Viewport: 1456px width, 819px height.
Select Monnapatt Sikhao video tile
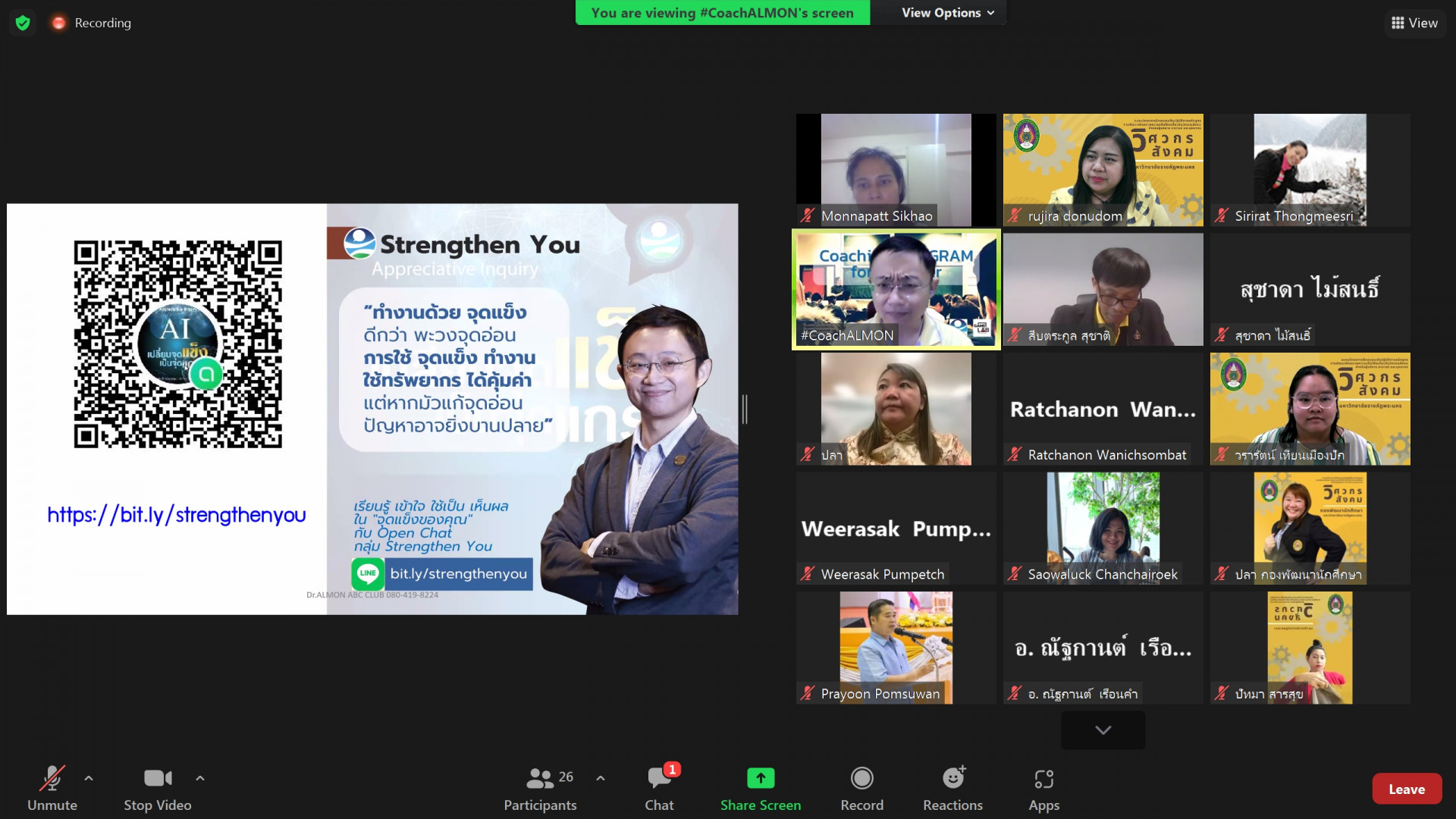point(896,170)
